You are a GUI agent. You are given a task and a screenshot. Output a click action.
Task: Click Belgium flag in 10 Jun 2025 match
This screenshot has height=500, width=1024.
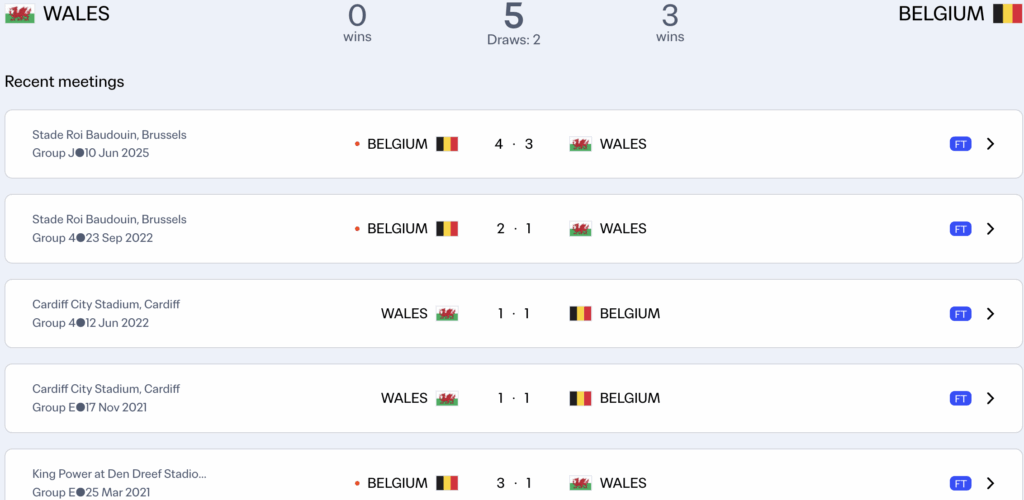(447, 144)
